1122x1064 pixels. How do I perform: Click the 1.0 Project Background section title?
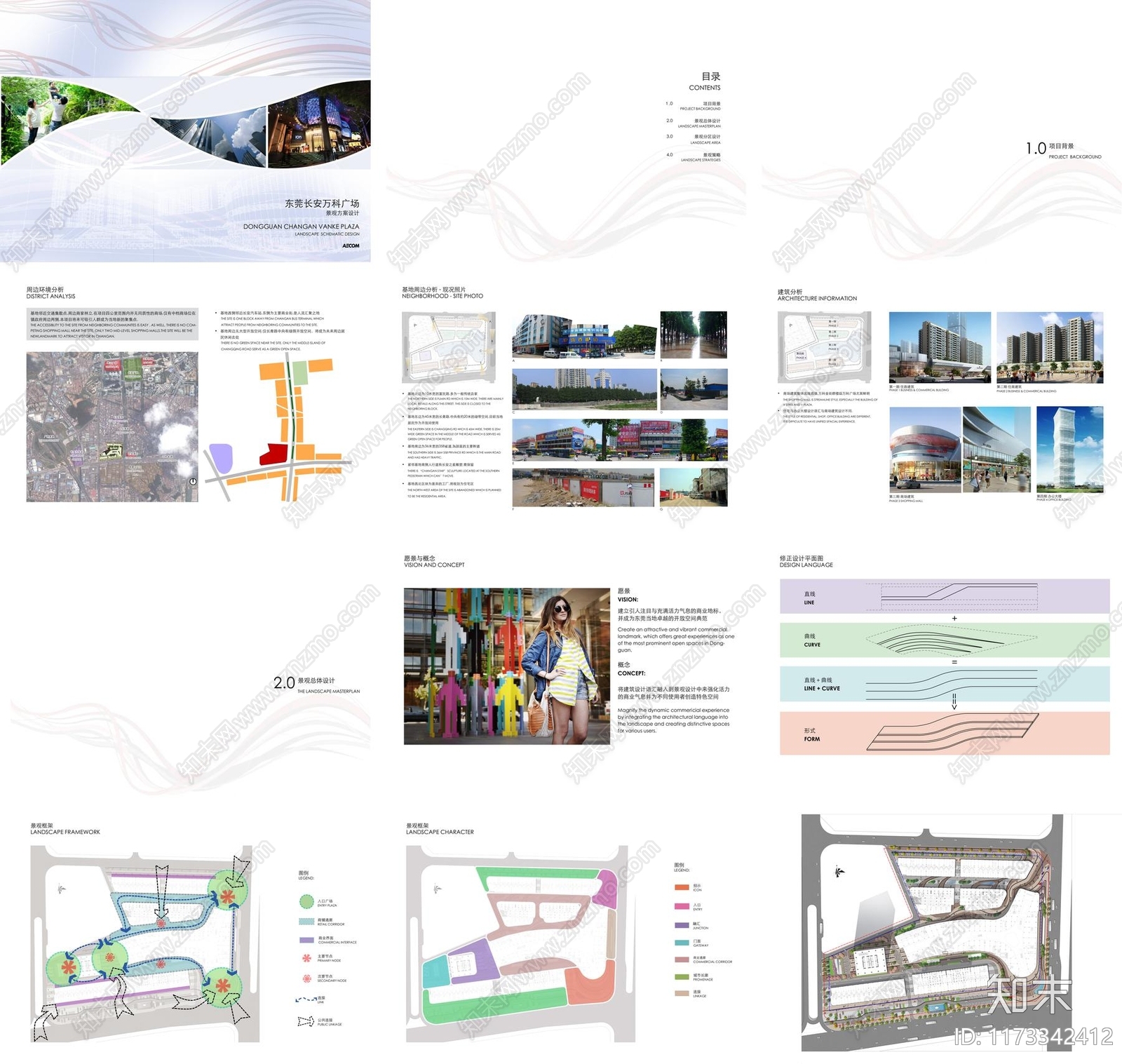tap(1064, 149)
